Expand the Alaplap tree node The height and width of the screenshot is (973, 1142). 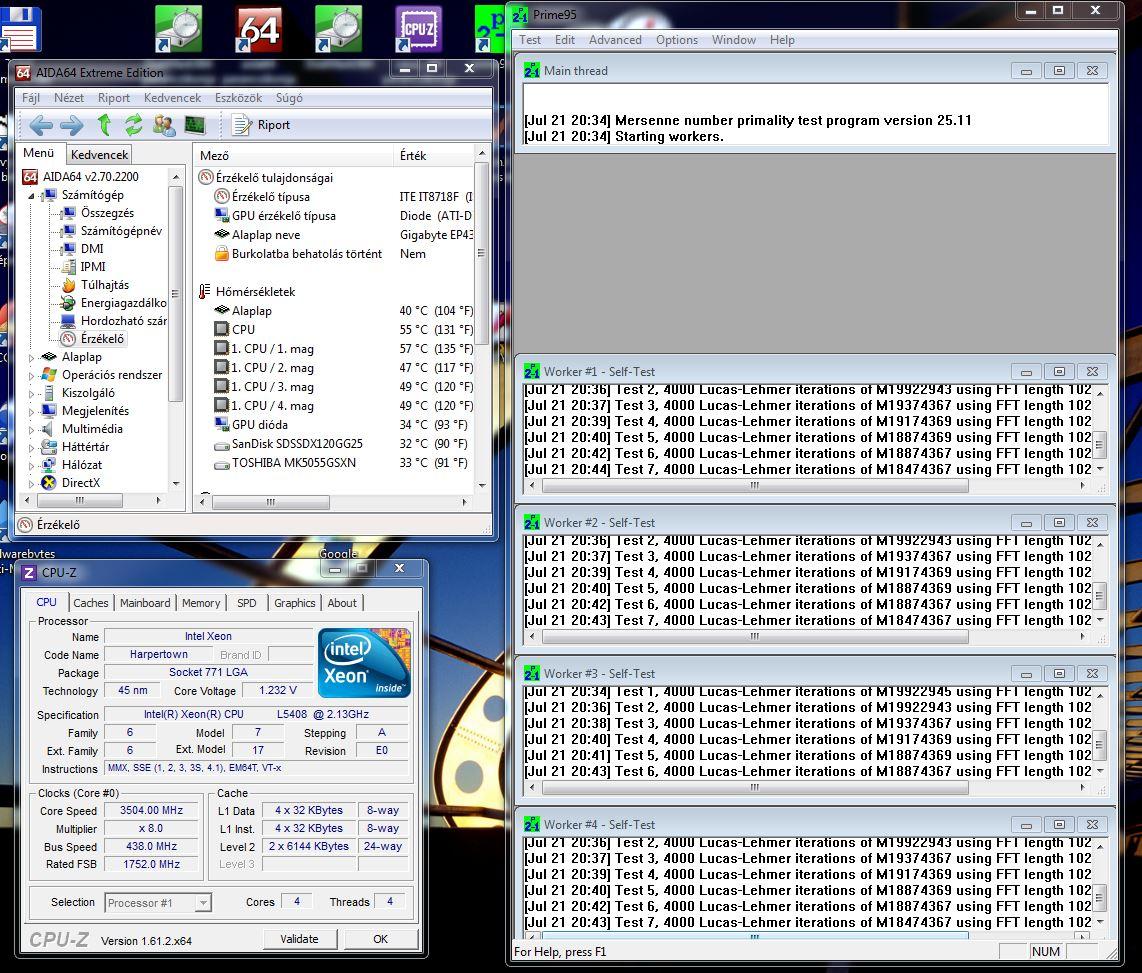click(31, 358)
